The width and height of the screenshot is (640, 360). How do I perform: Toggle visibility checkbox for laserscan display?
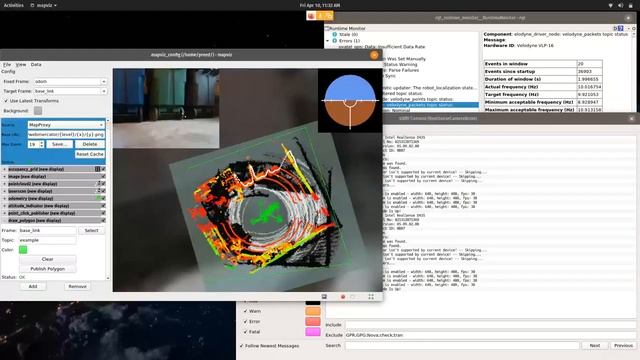point(103,191)
